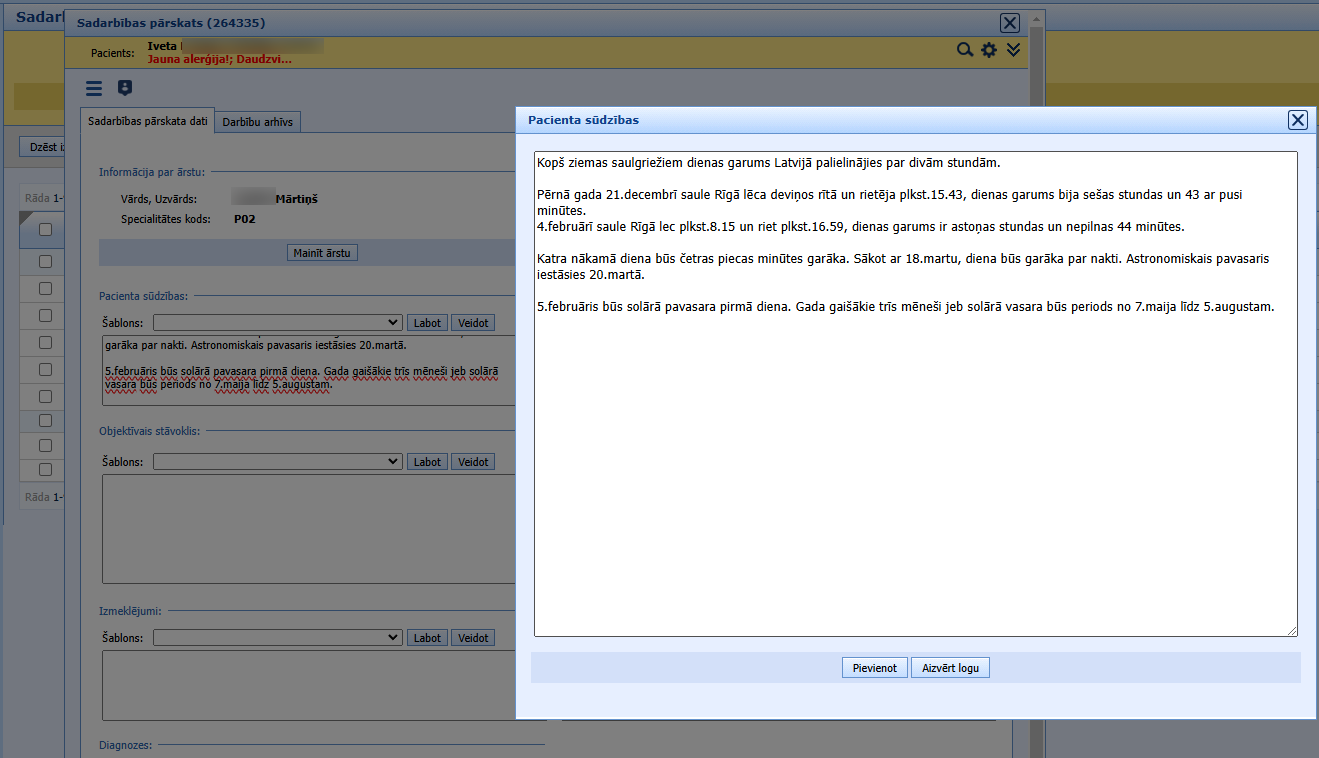Open the Šablons dropdown under Objektīvais stāvoklis

(278, 462)
